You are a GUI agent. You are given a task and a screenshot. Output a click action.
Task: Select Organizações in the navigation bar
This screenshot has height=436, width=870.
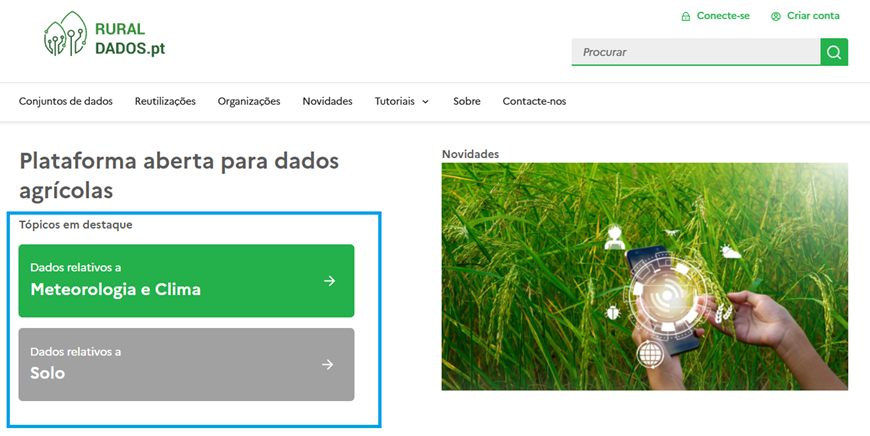249,101
